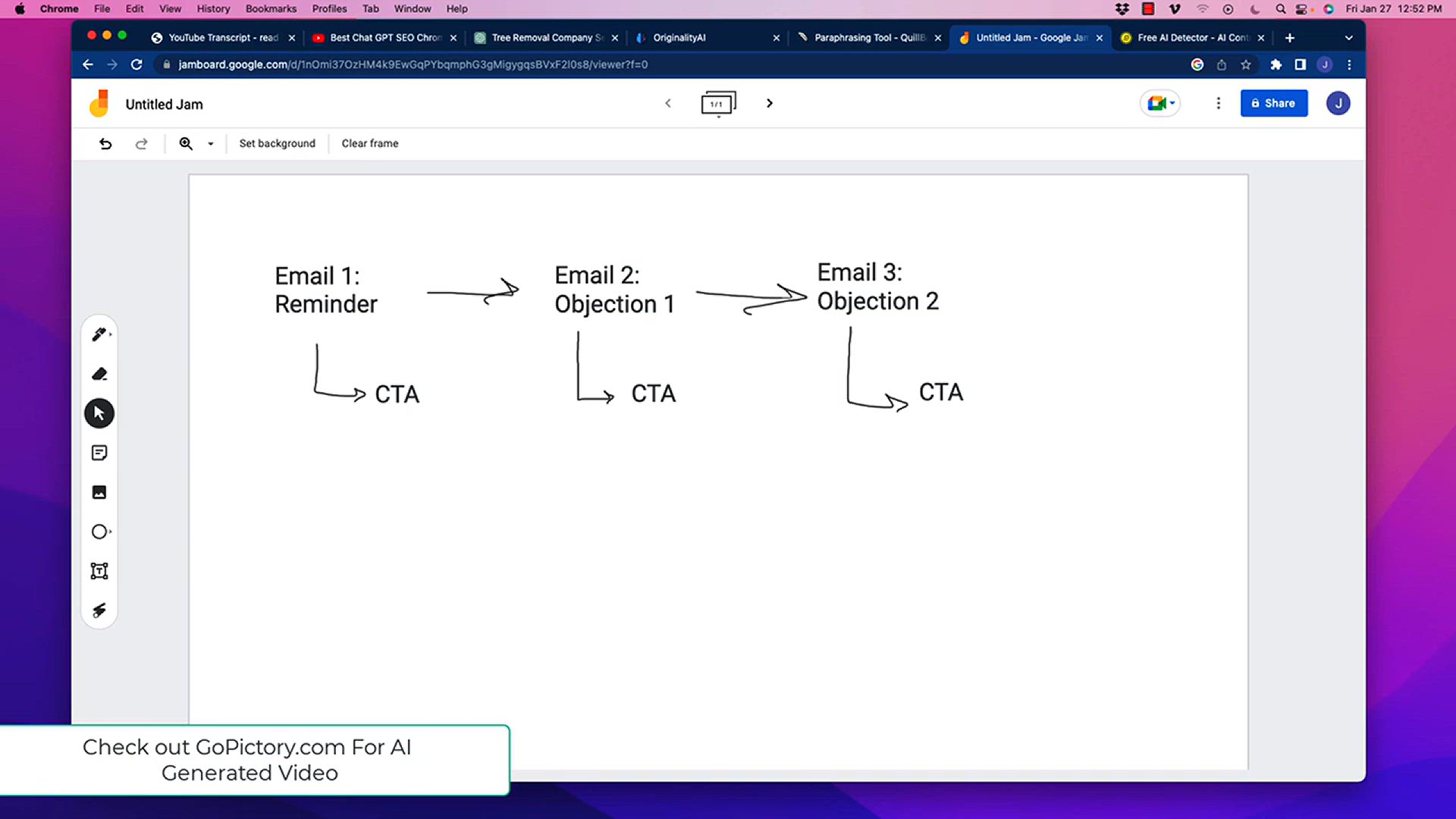The width and height of the screenshot is (1456, 819).
Task: Click the Set background button
Action: 277,143
